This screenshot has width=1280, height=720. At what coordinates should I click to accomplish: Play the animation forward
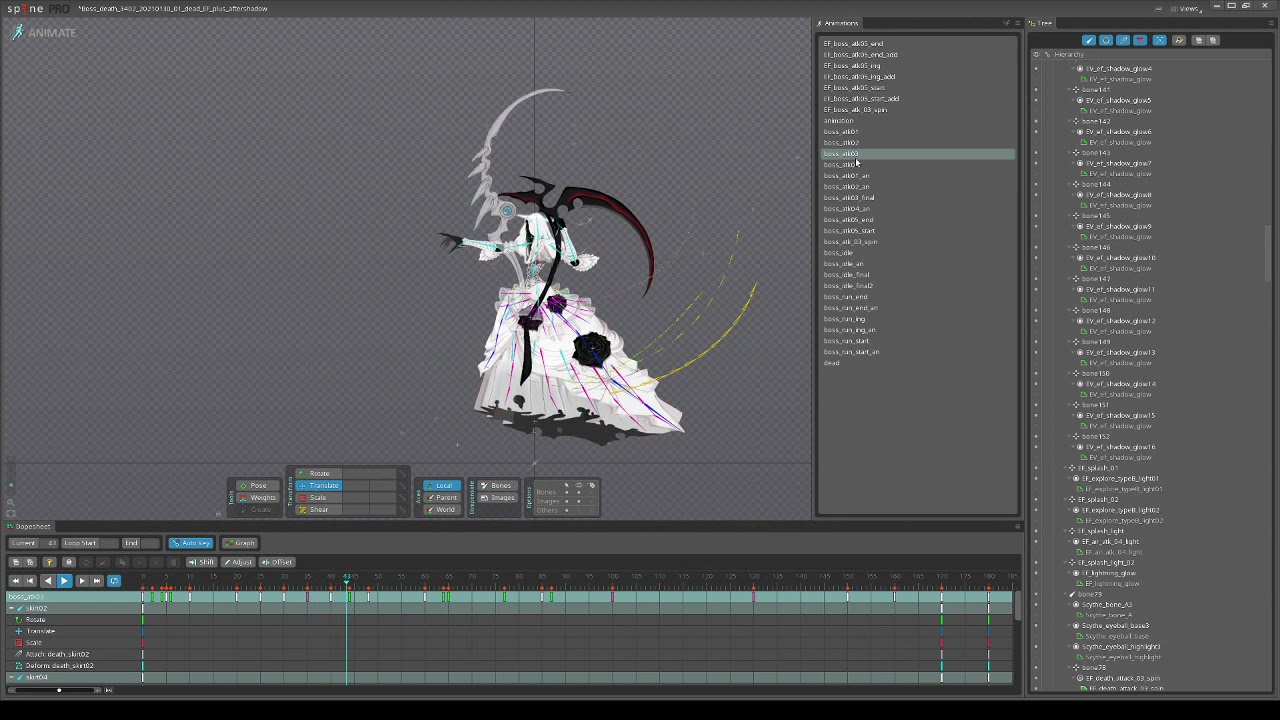pos(64,581)
